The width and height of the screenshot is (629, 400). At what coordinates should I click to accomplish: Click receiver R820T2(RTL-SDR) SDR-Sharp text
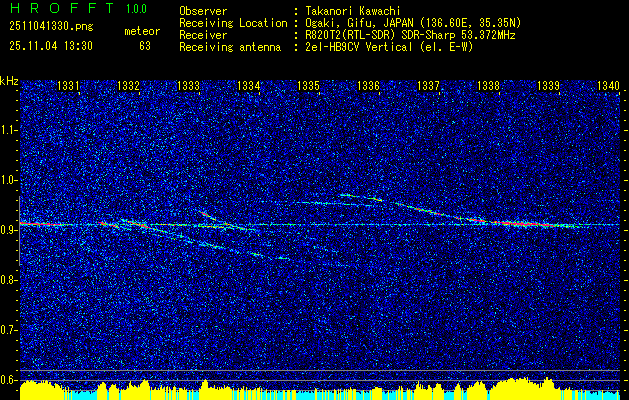(381, 35)
